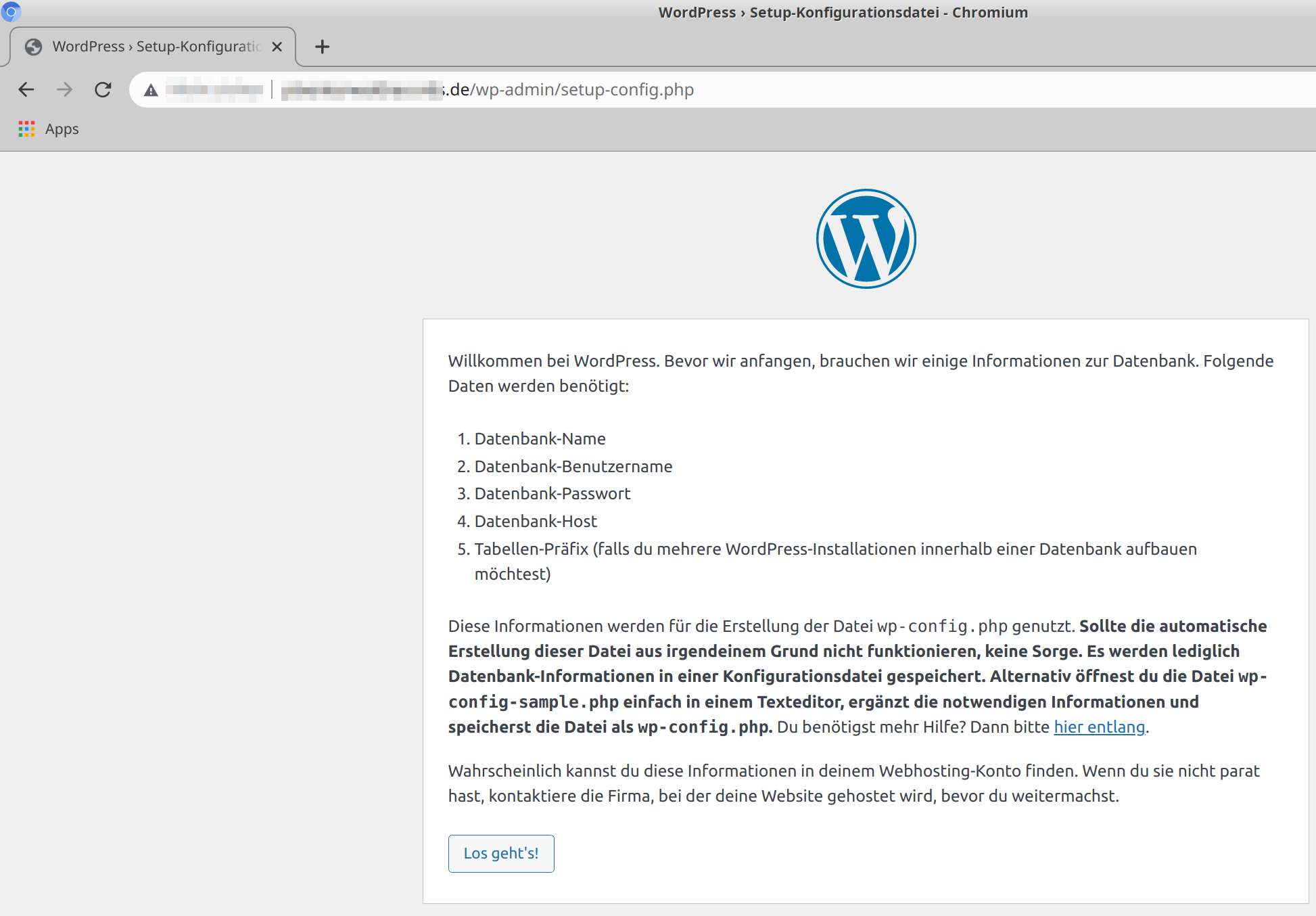
Task: Click the bold 'Sollte die automatische' text
Action: click(857, 677)
